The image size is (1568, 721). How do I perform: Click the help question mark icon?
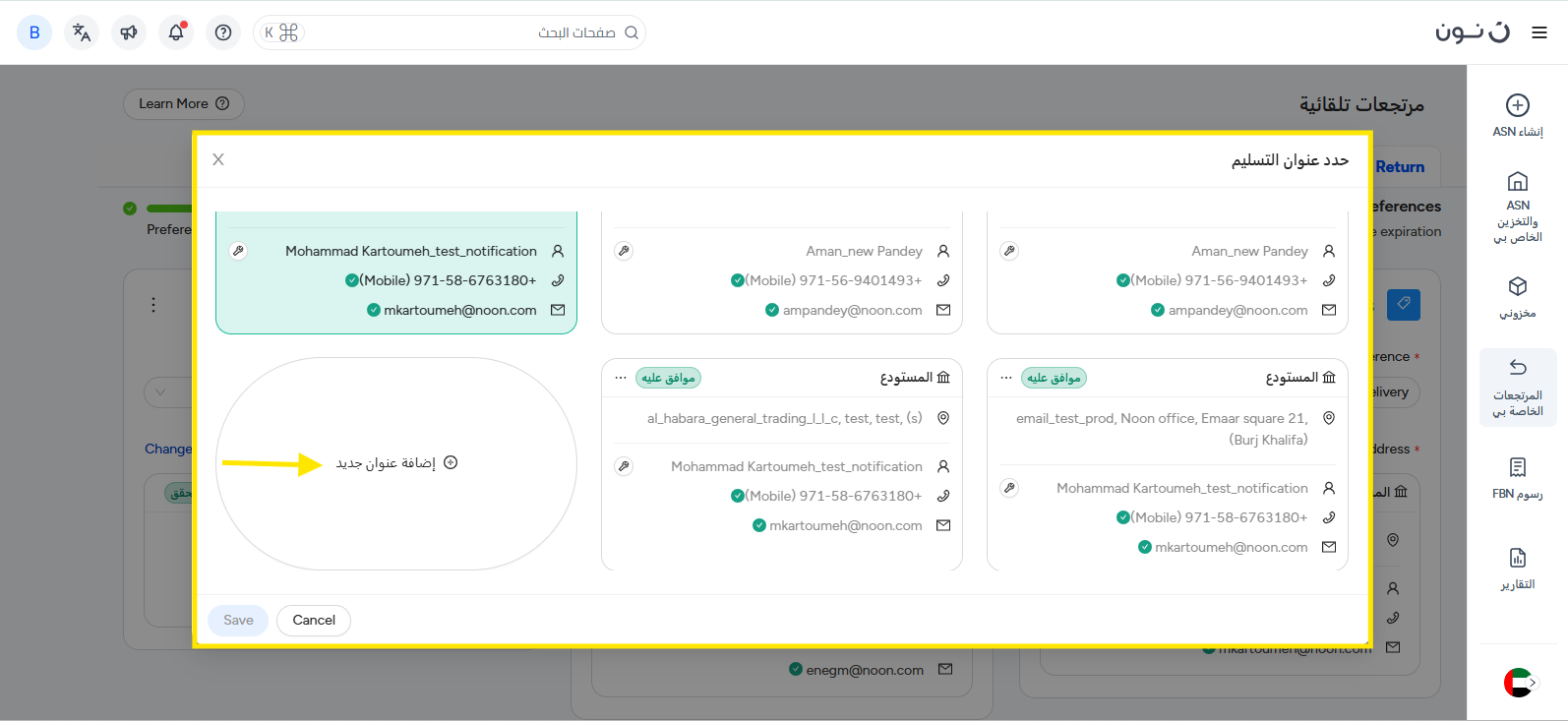point(223,32)
